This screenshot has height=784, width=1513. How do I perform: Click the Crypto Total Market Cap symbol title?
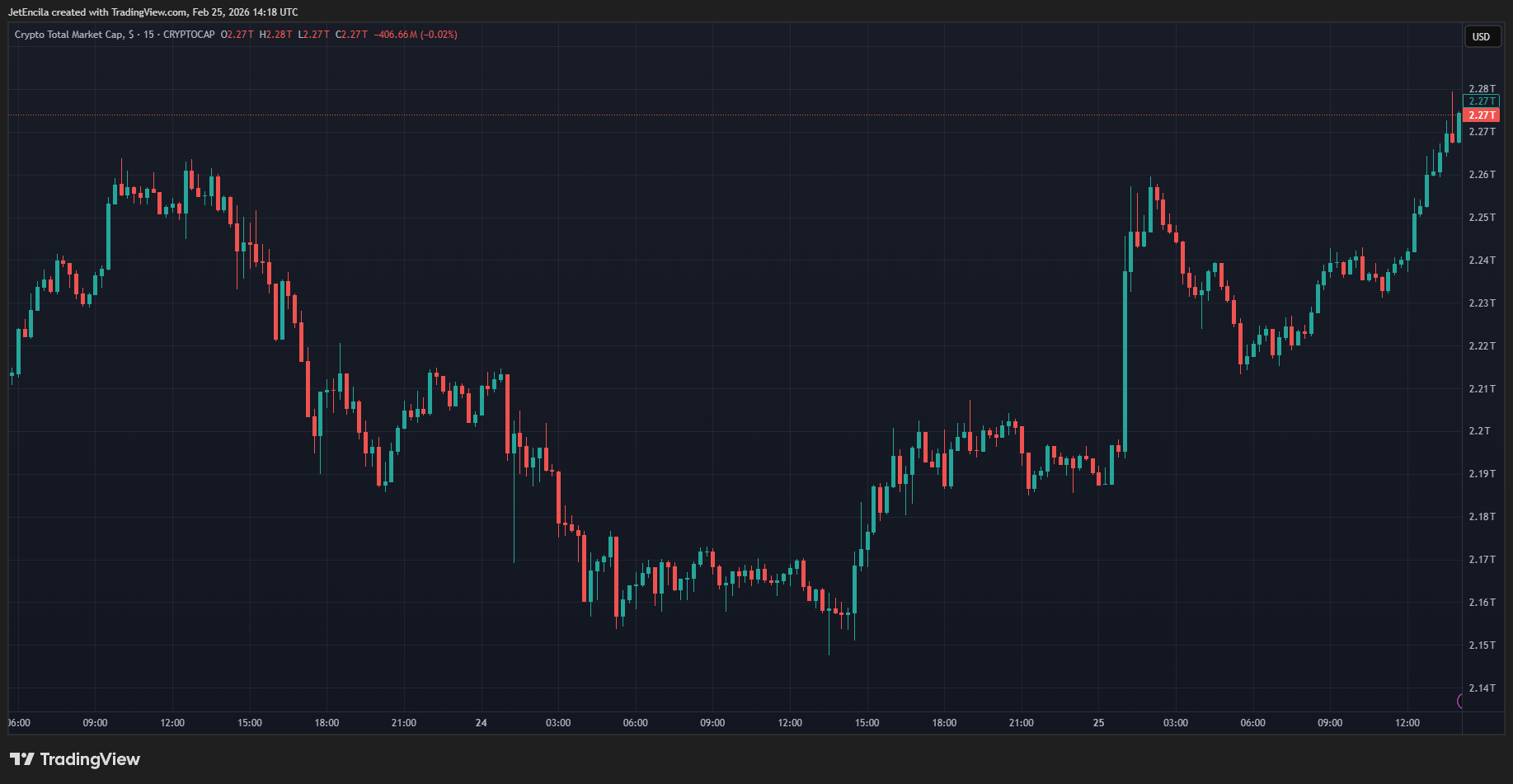[69, 35]
